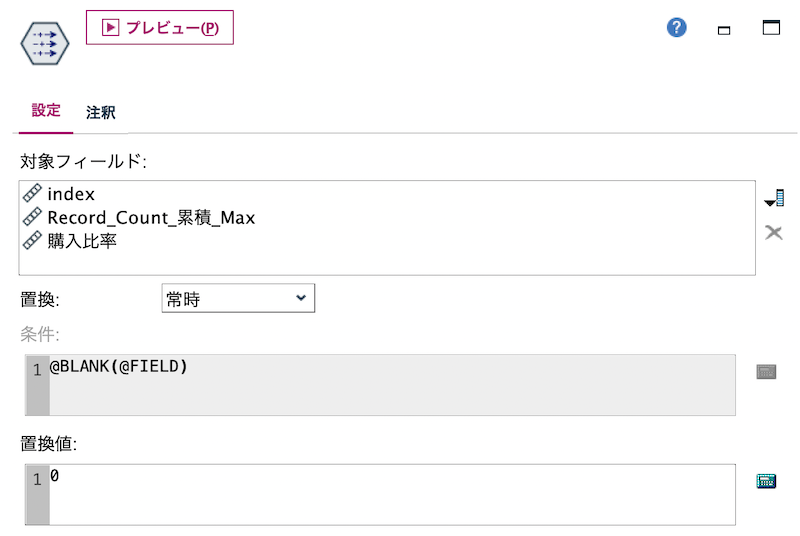800x536 pixels.
Task: Click the プレビュー(P) button
Action: [x=160, y=28]
